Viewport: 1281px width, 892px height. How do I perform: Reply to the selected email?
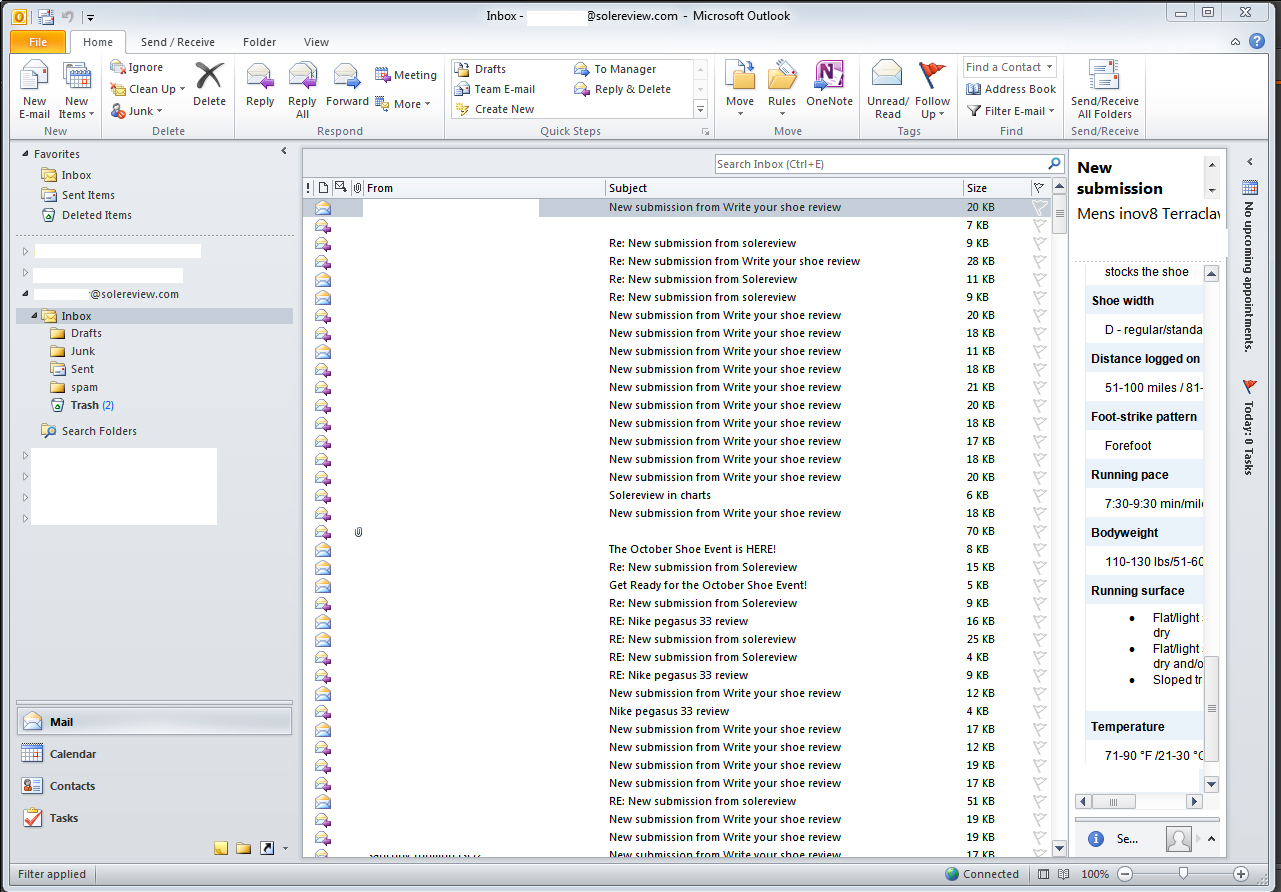[260, 85]
